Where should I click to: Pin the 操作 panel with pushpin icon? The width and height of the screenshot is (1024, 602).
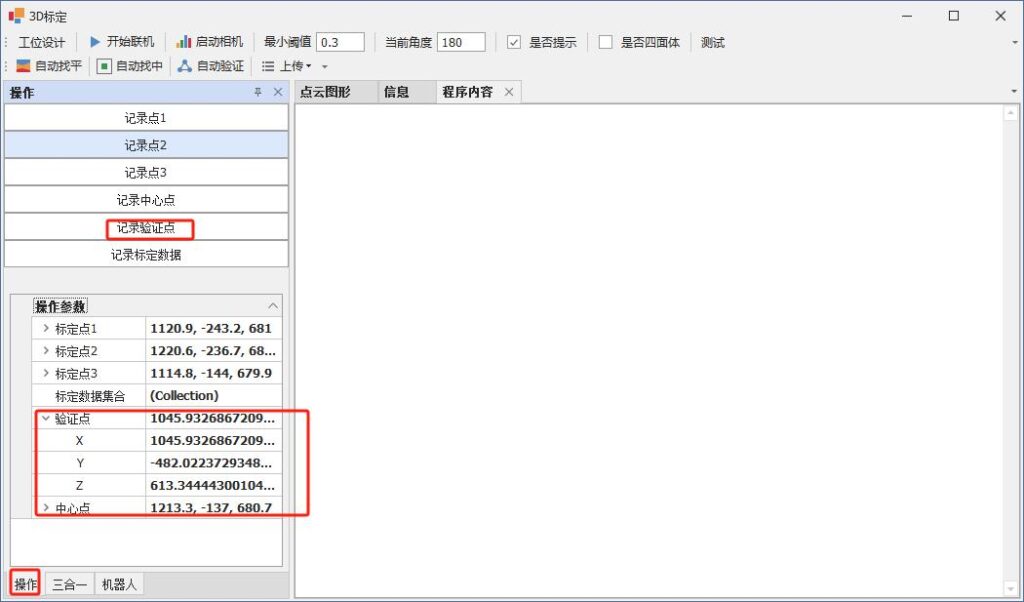pyautogui.click(x=257, y=92)
